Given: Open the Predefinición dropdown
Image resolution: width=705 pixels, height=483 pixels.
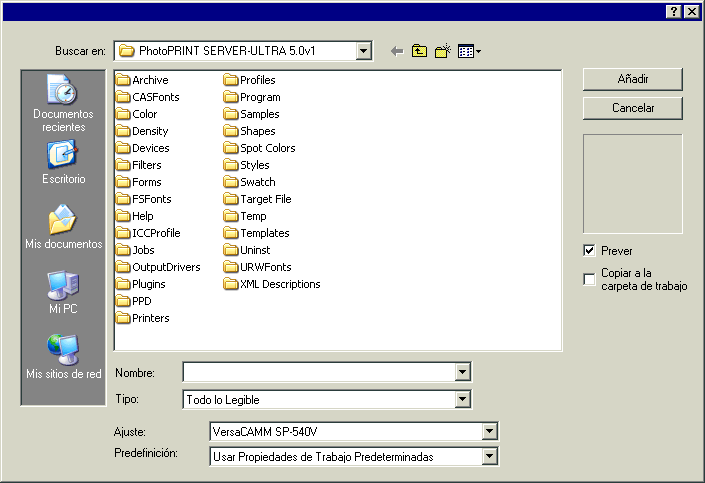Looking at the screenshot, I should (x=490, y=457).
